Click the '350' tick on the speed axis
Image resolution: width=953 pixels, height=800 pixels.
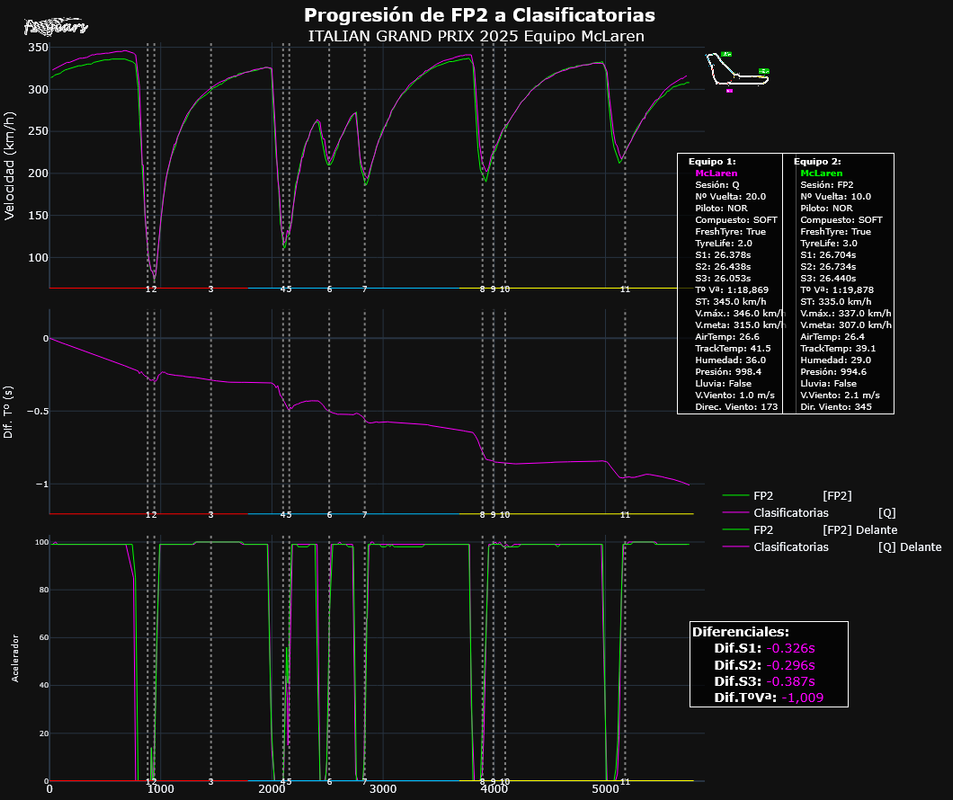(x=38, y=47)
